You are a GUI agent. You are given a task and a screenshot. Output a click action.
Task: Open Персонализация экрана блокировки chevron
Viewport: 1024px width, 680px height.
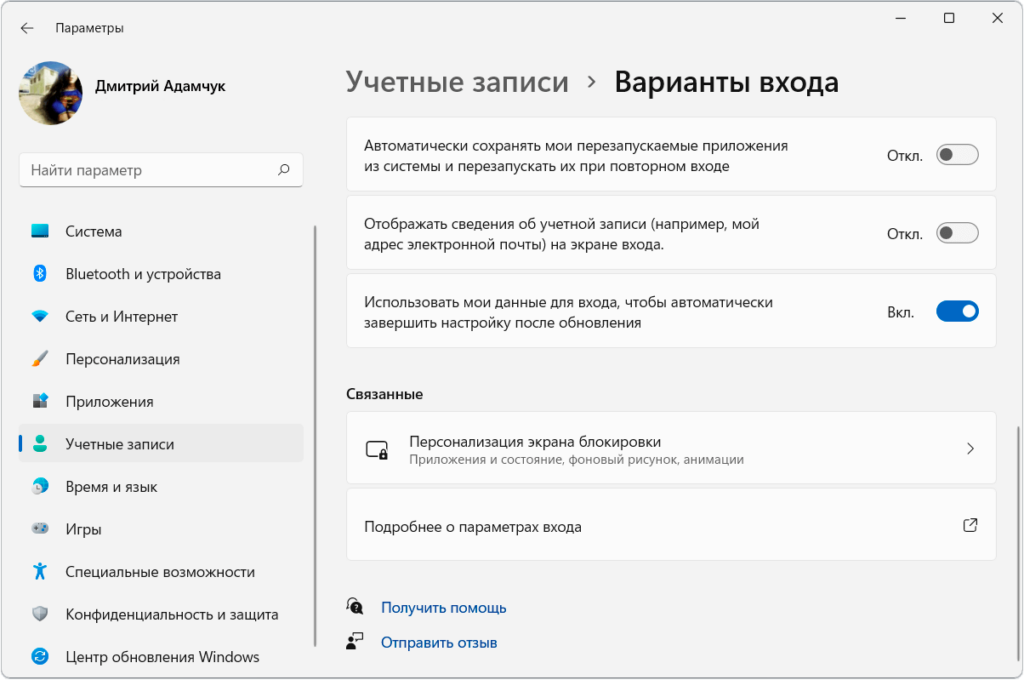[x=969, y=449]
